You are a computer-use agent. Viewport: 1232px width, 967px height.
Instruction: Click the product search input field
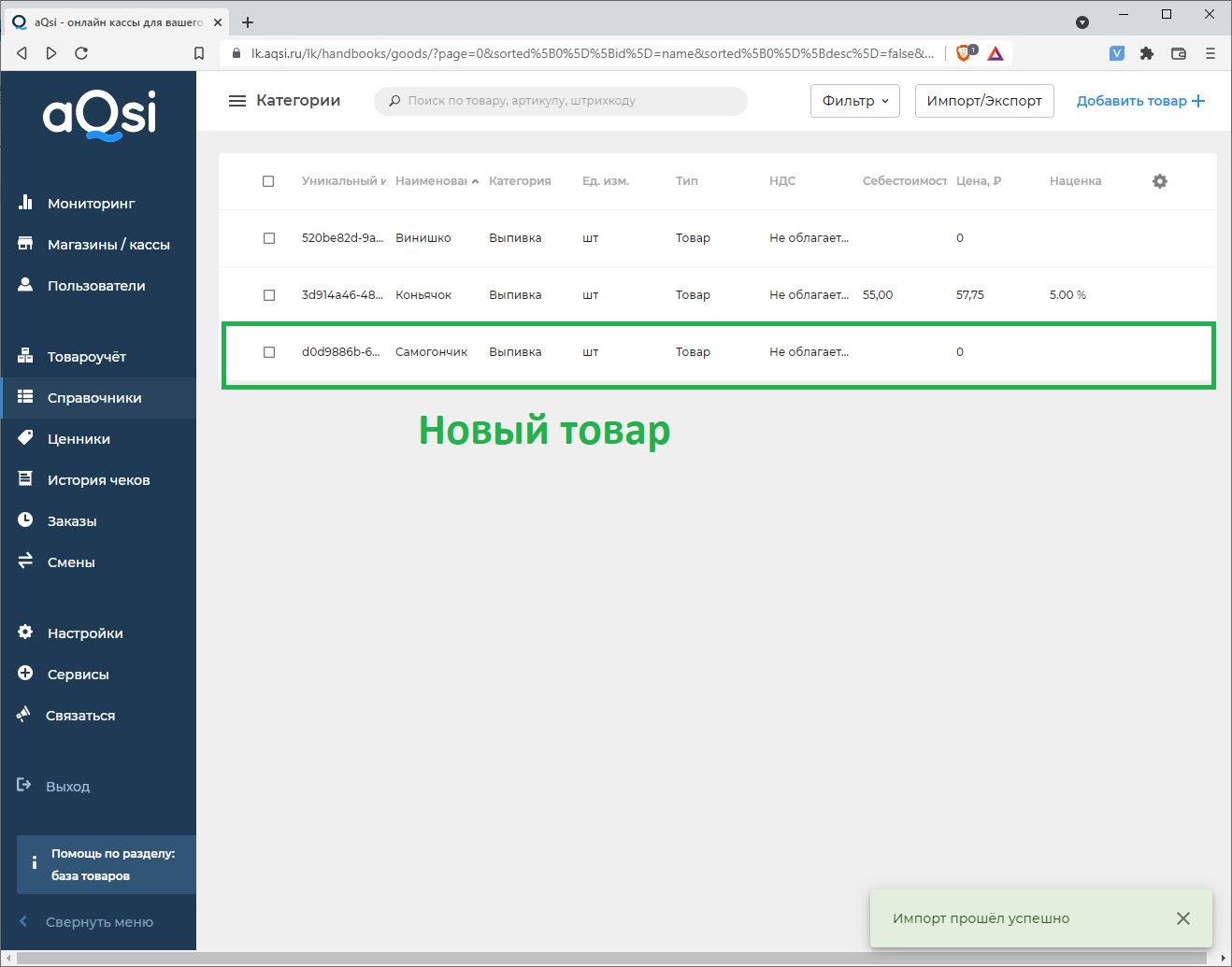[560, 100]
